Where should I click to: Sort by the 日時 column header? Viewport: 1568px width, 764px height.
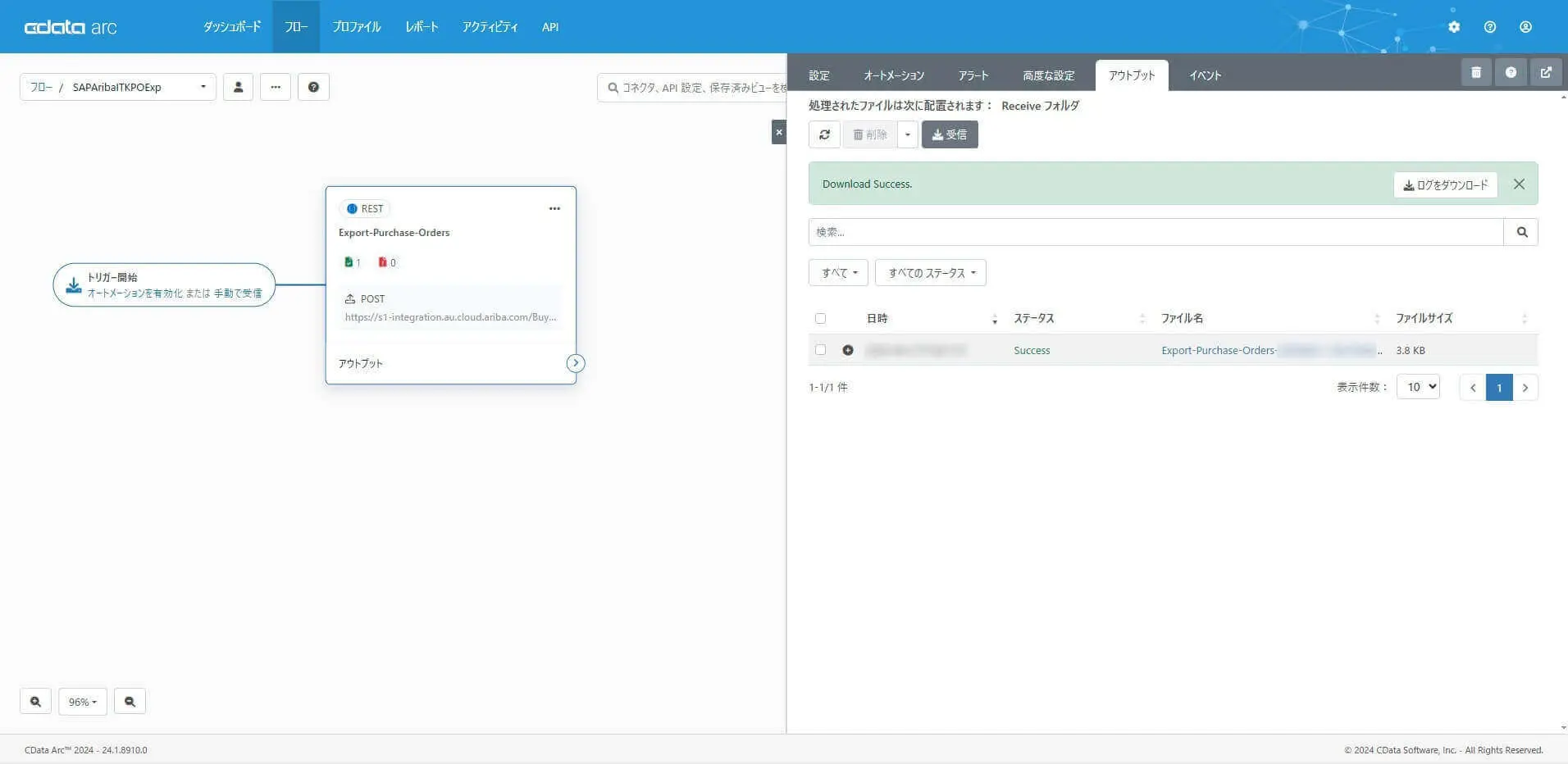pyautogui.click(x=931, y=318)
